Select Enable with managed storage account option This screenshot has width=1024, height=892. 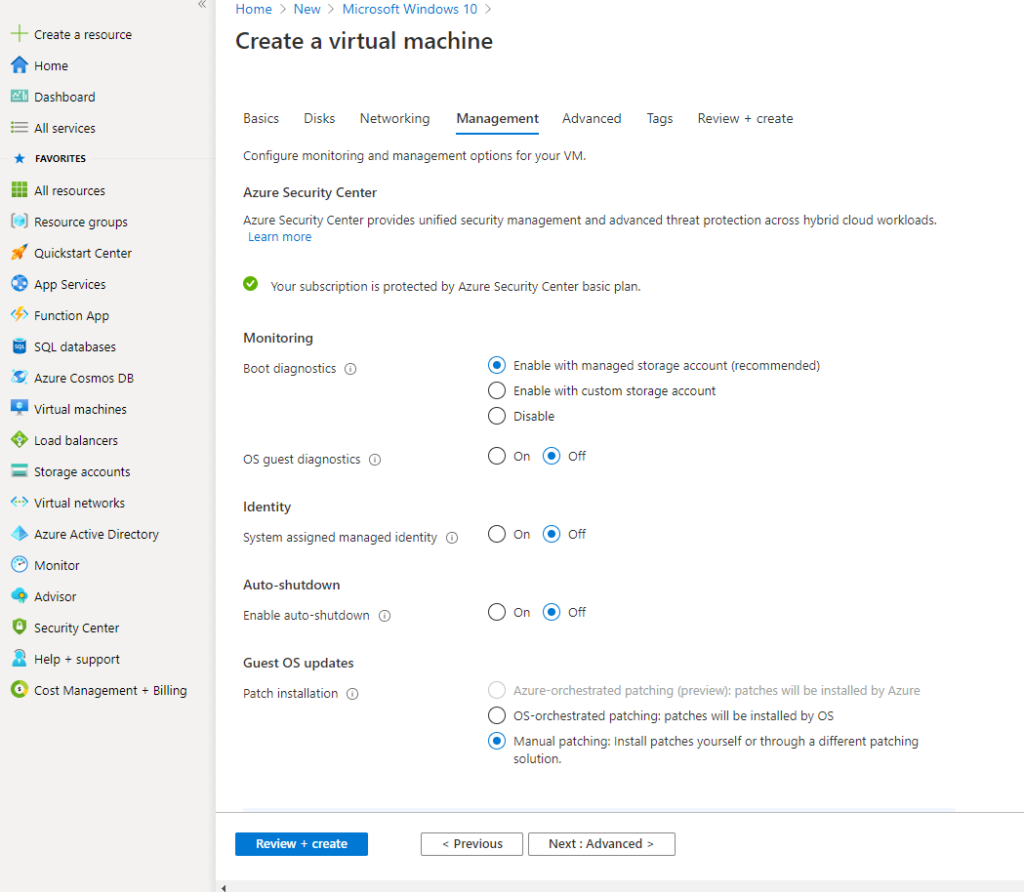(497, 365)
